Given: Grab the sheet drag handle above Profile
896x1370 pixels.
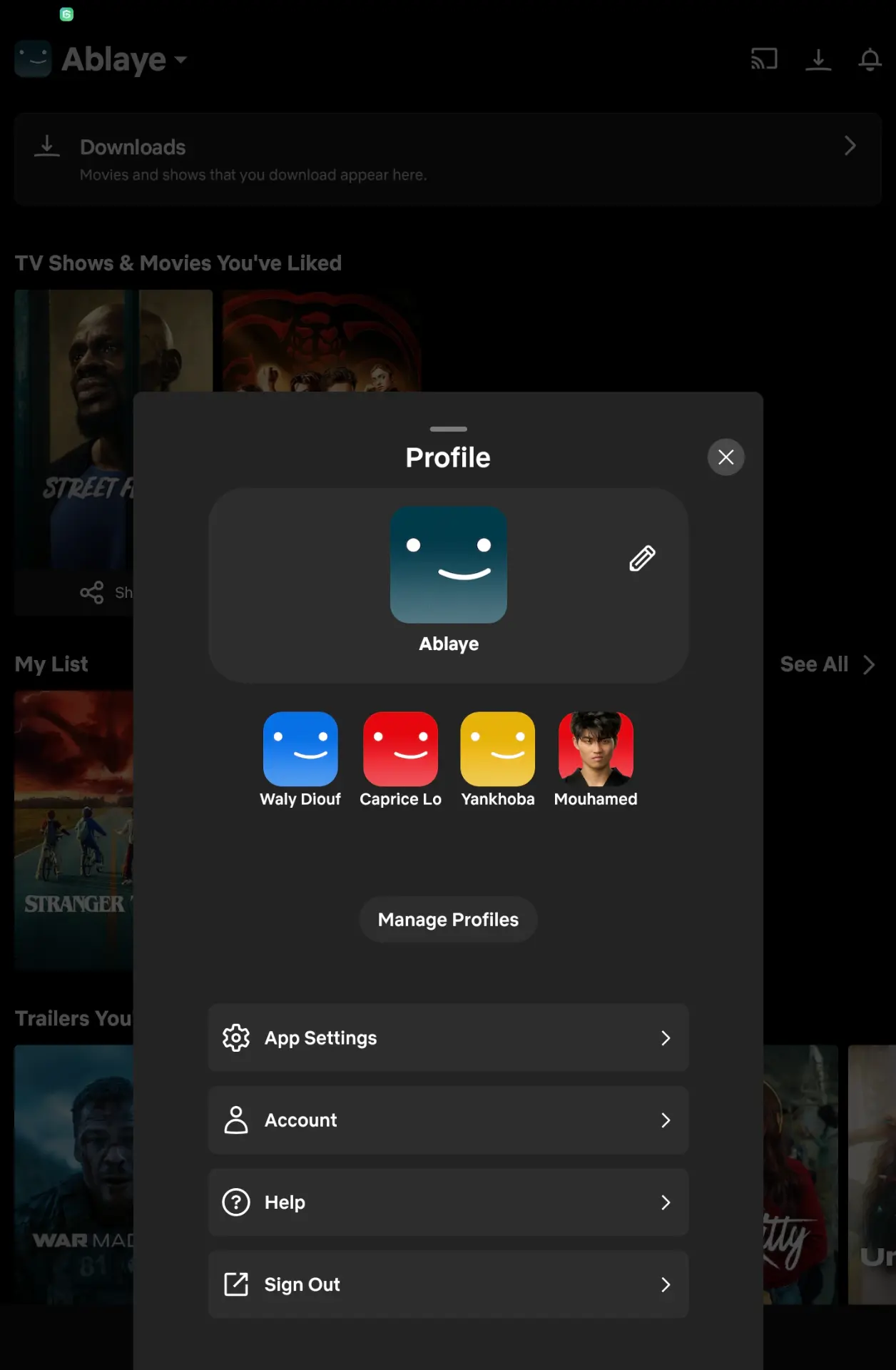Looking at the screenshot, I should (448, 429).
